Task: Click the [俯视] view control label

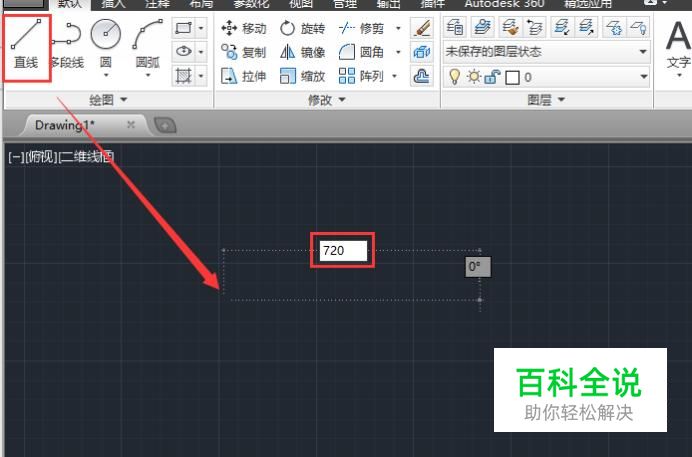Action: click(41, 157)
